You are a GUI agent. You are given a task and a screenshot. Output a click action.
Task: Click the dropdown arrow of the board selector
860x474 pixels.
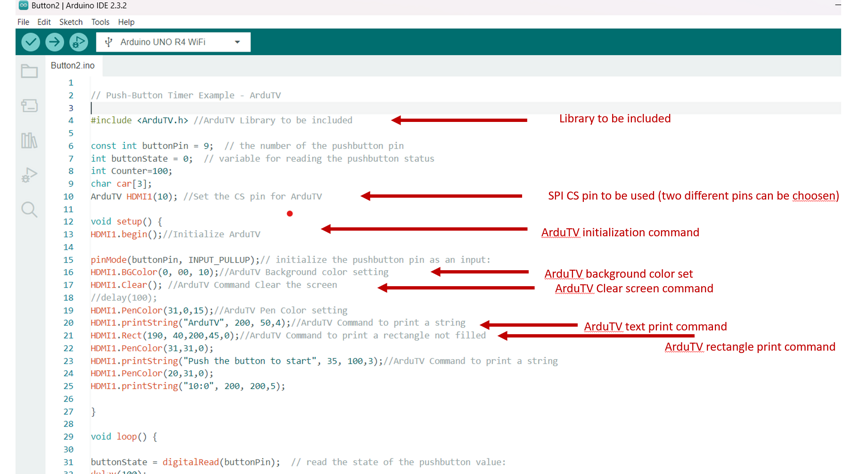[237, 42]
